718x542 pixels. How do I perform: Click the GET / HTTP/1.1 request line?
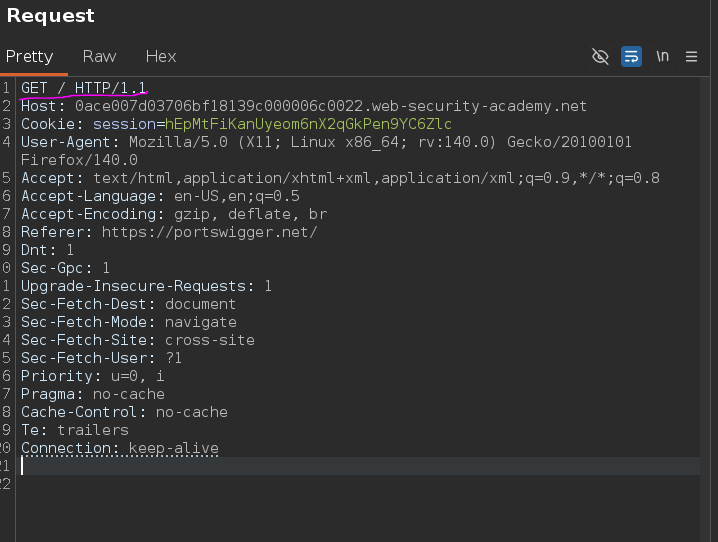[84, 87]
